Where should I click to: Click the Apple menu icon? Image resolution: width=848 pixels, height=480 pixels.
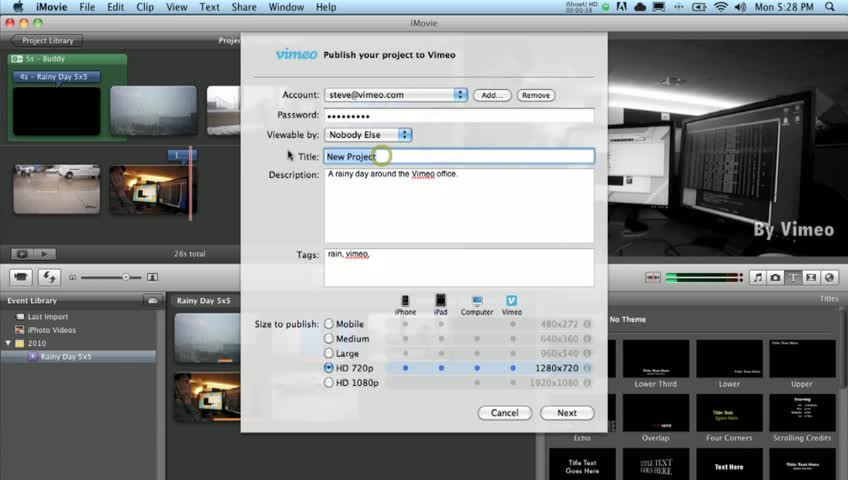click(x=18, y=7)
